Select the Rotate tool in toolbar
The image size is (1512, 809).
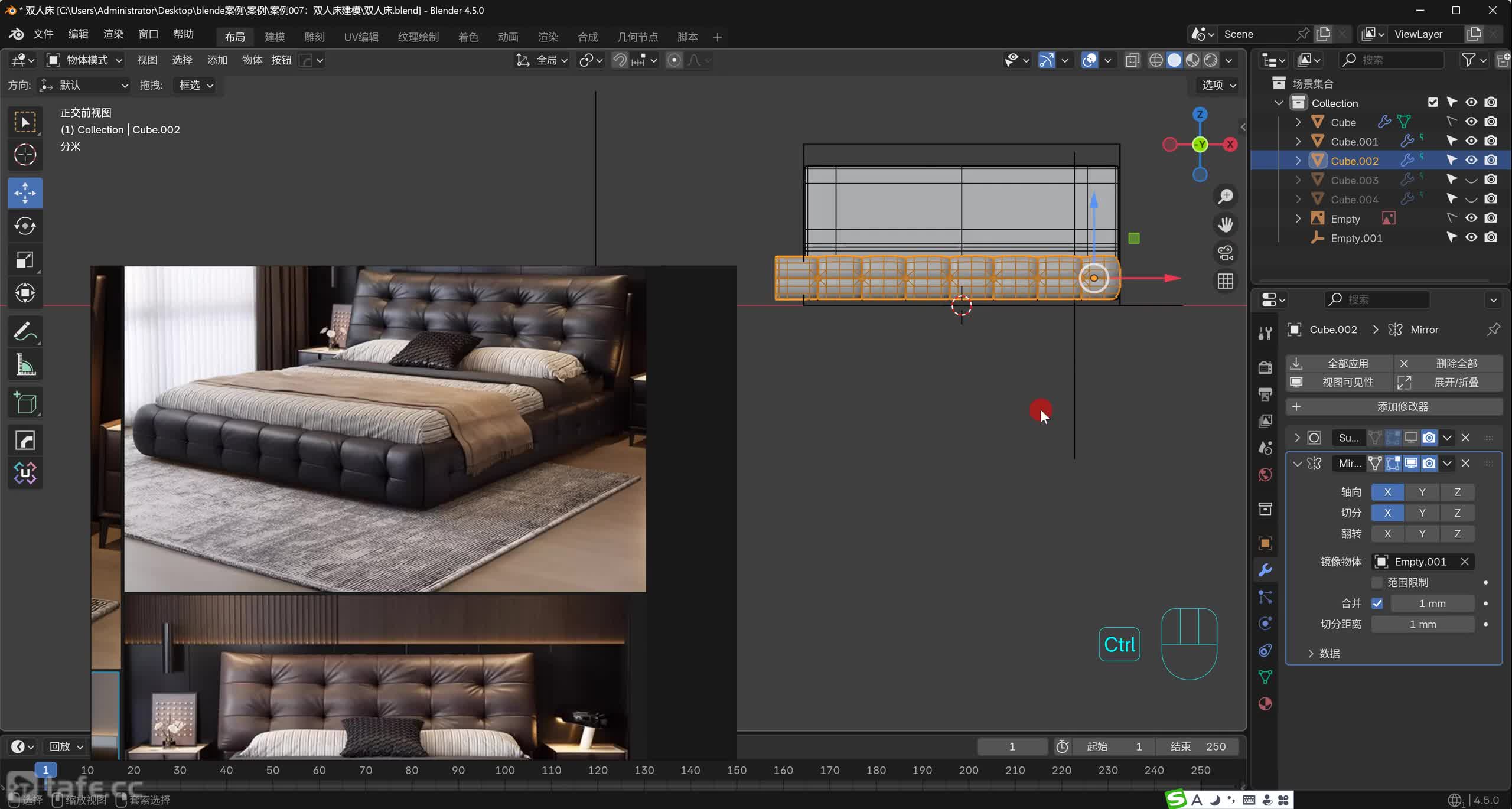click(x=25, y=226)
